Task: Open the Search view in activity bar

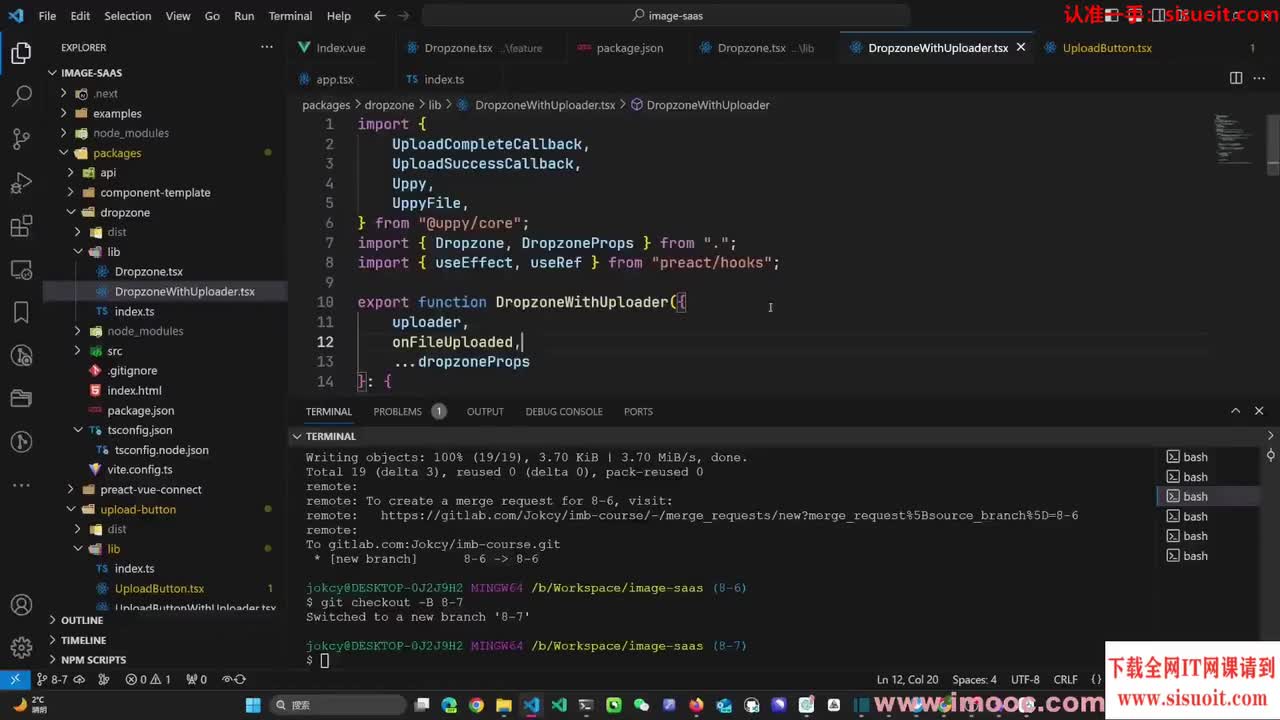Action: [21, 97]
